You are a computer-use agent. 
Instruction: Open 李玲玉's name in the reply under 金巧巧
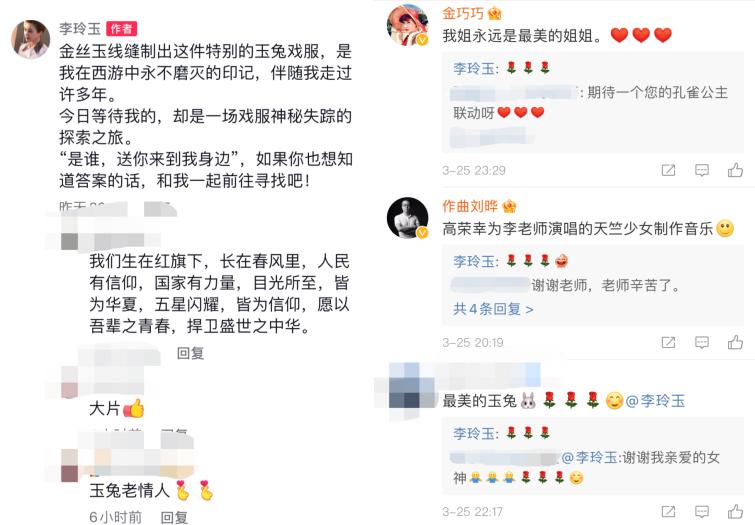click(x=474, y=68)
